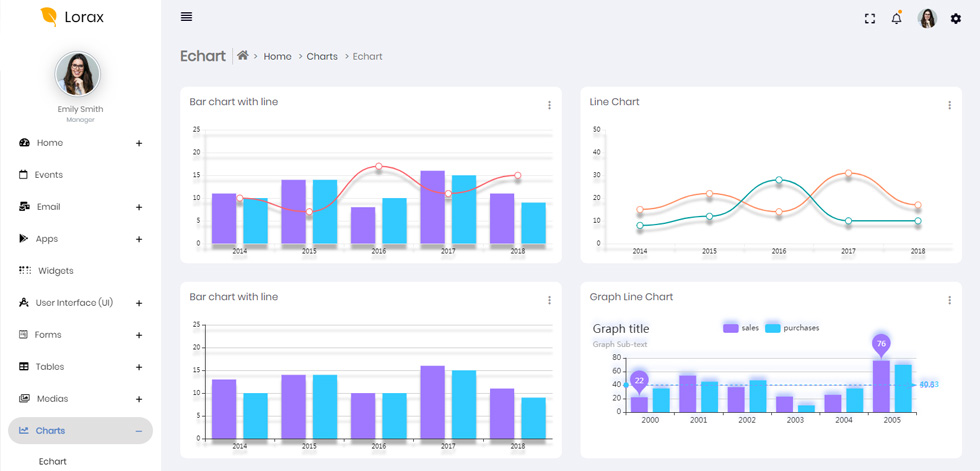Expand User Interface (UI) plus sign

point(139,303)
